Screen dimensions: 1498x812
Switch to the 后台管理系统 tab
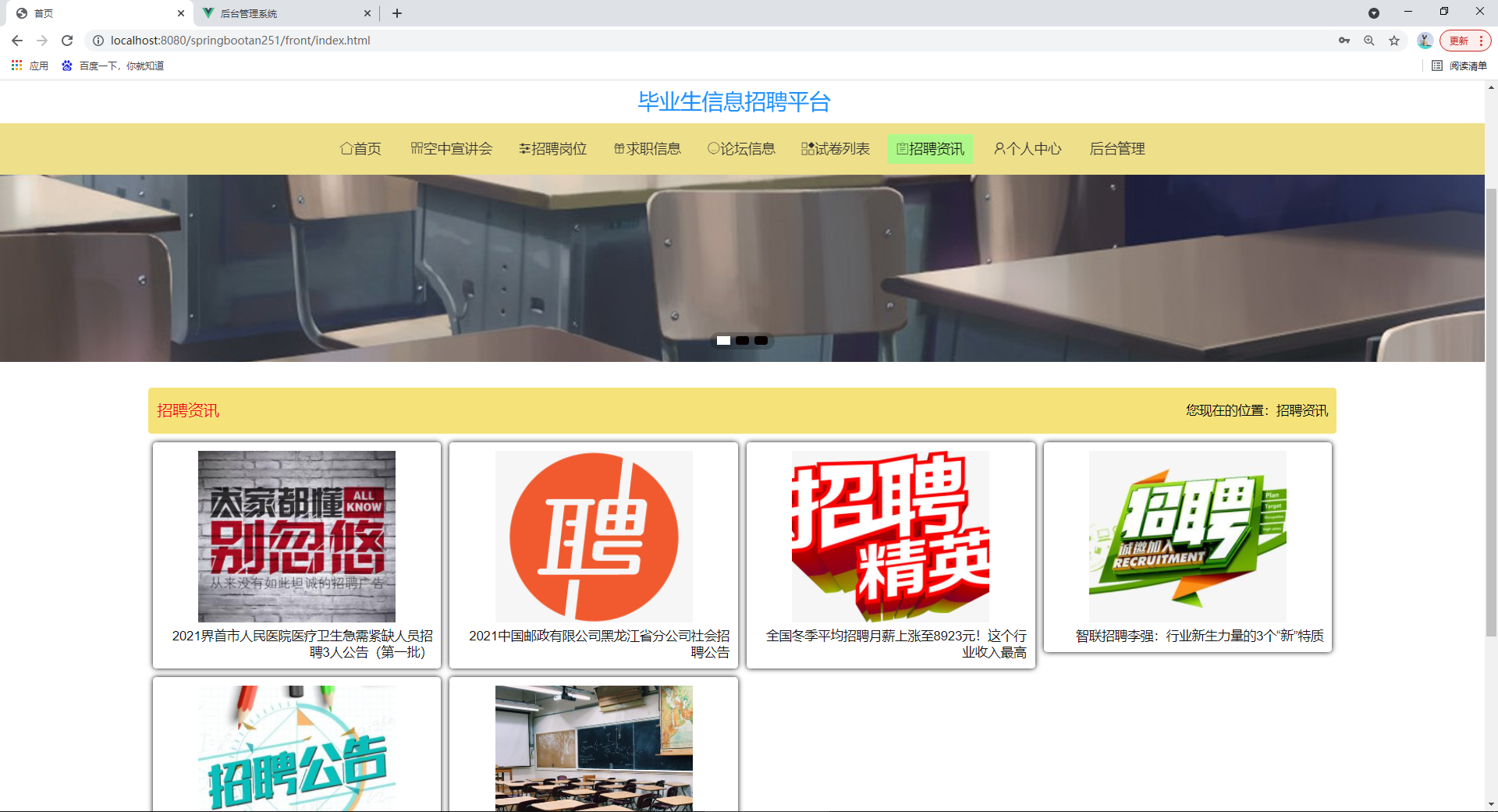(286, 13)
